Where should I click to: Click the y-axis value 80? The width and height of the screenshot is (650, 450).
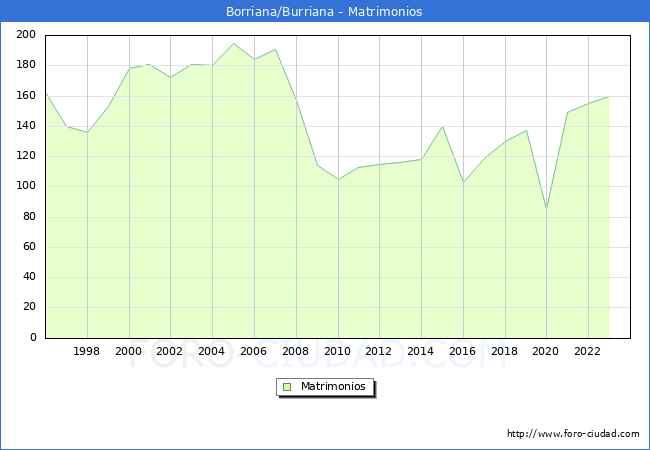(x=29, y=217)
